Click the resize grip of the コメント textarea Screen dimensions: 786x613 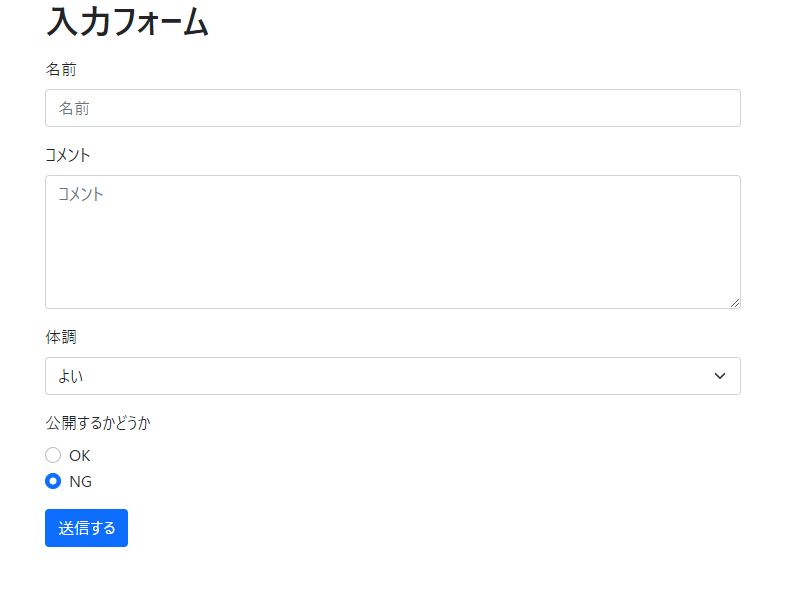click(735, 303)
